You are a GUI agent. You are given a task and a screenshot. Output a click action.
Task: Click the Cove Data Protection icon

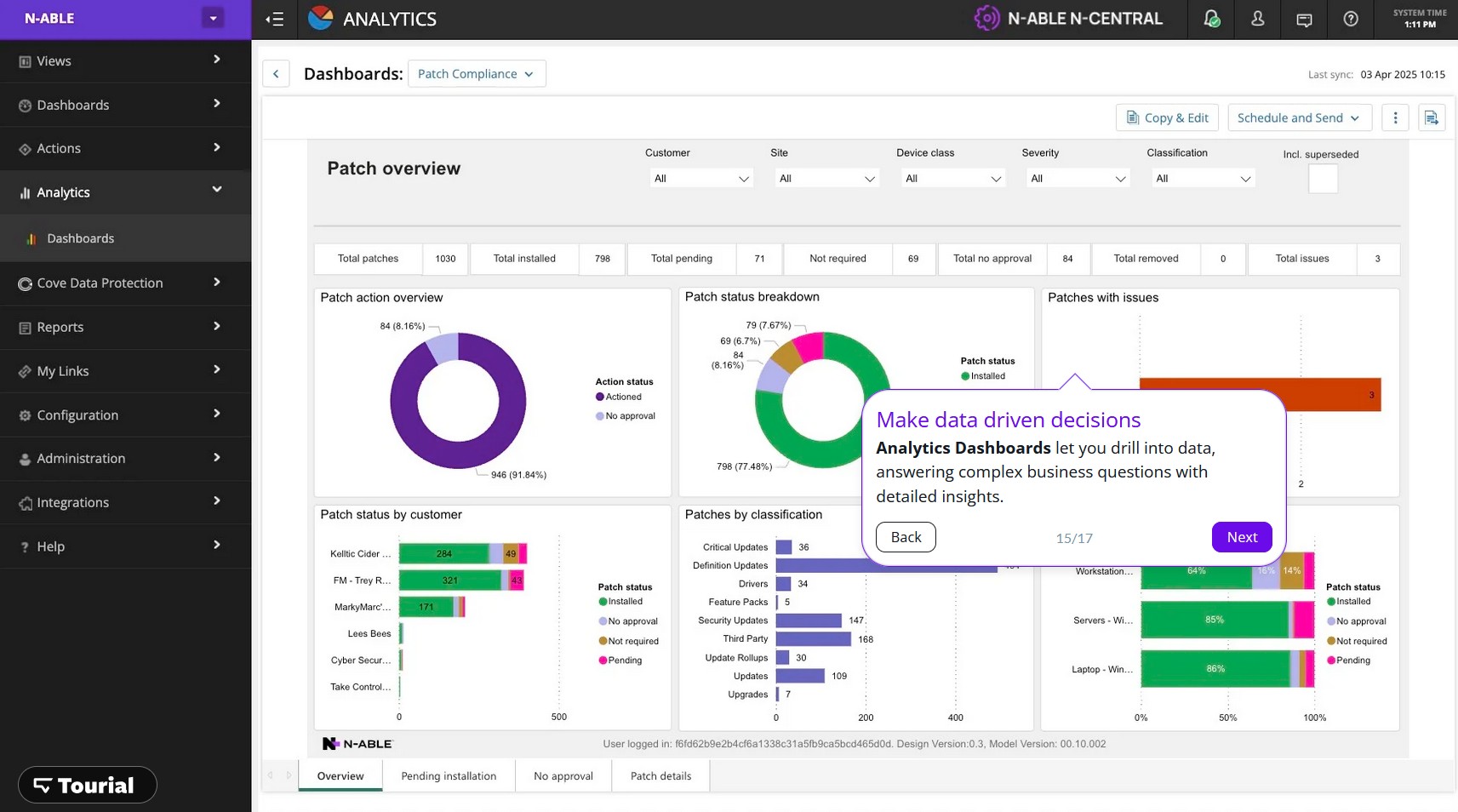tap(25, 283)
